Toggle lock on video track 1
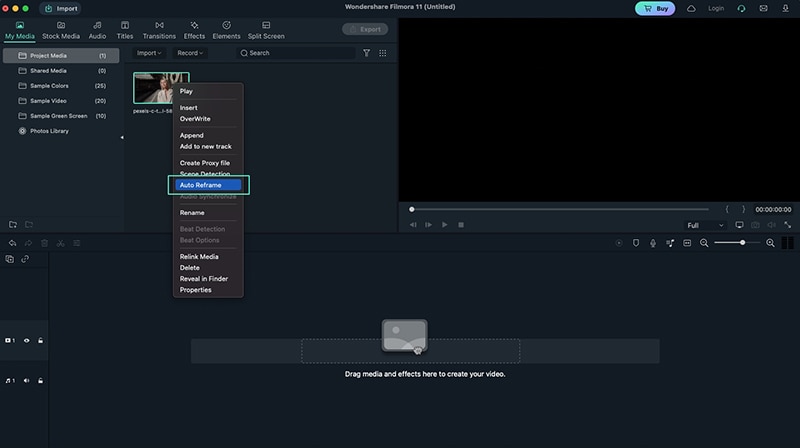 (x=40, y=340)
